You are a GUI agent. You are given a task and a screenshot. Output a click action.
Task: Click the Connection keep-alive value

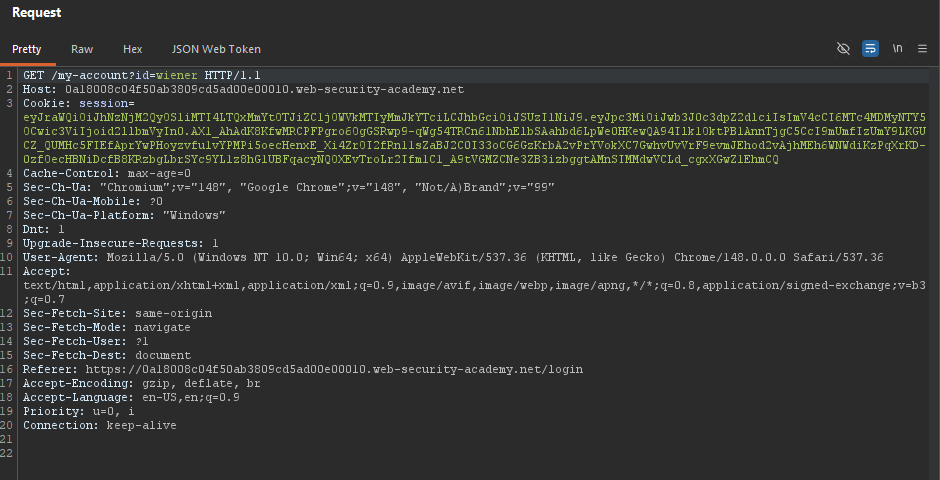tap(141, 425)
